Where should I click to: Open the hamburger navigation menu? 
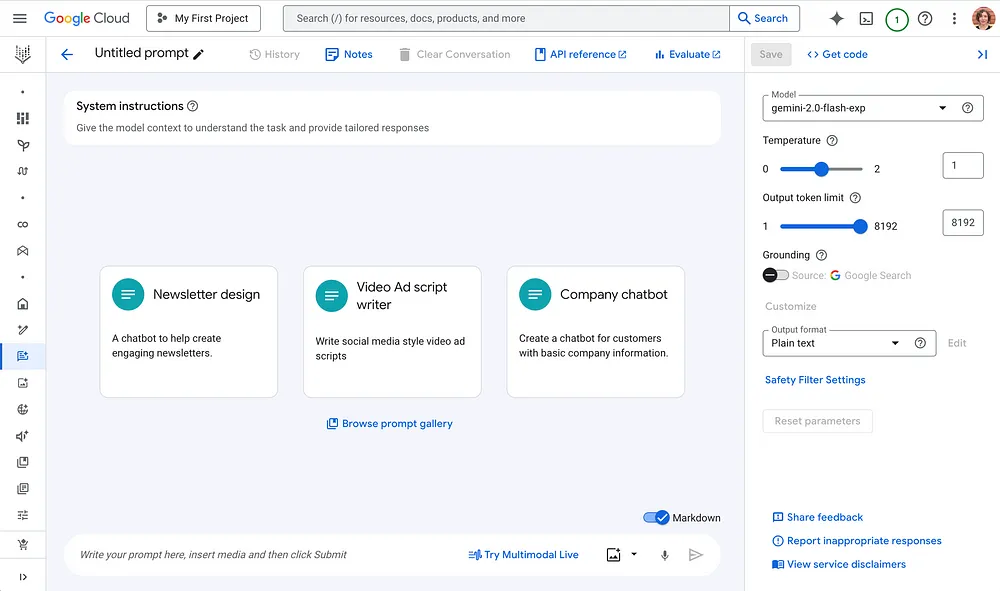(20, 18)
